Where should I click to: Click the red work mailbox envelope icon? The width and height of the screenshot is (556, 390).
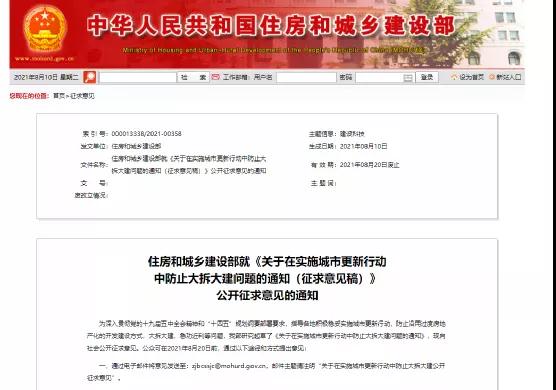pyautogui.click(x=215, y=77)
